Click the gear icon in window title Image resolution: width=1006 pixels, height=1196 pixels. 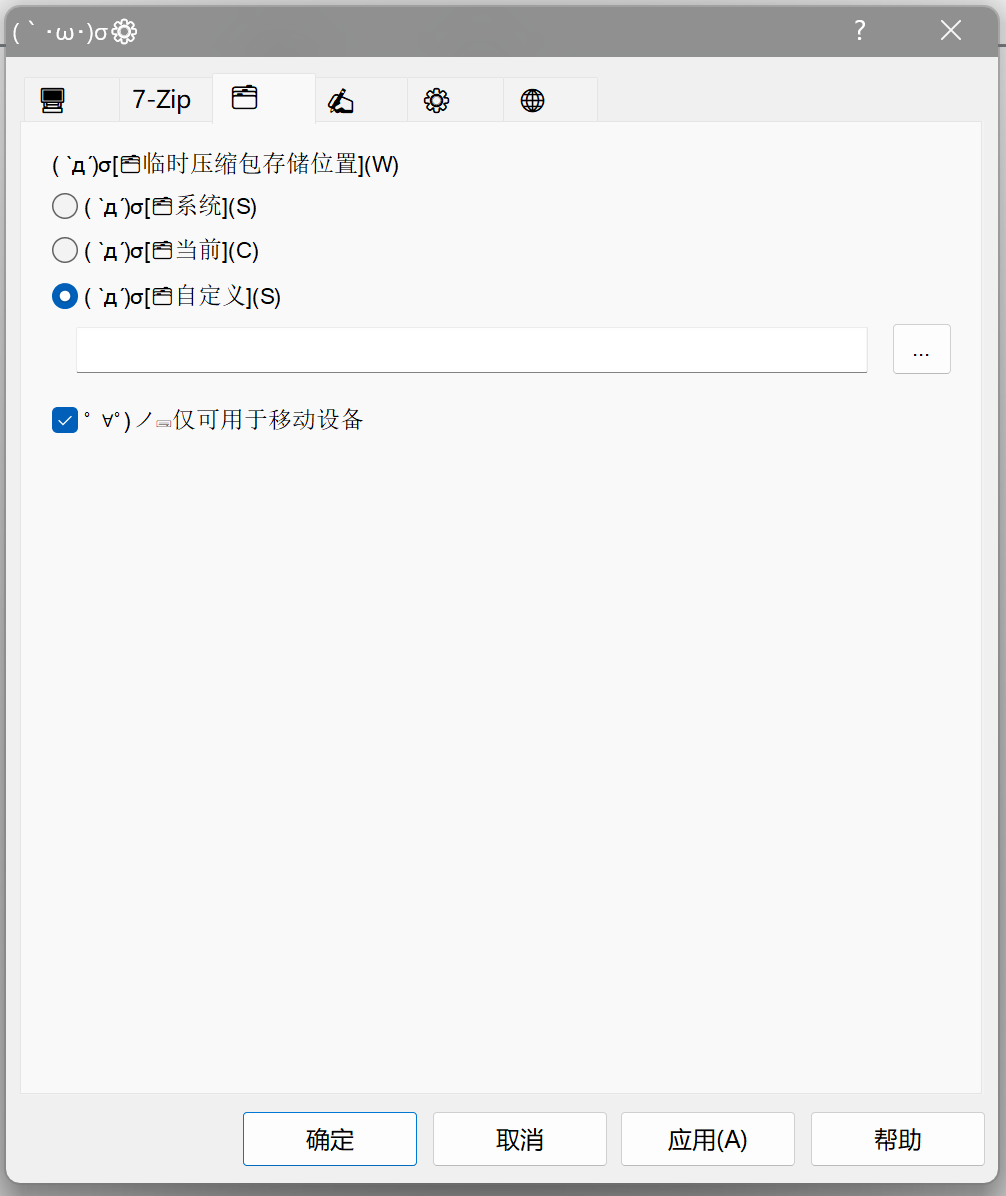[124, 32]
